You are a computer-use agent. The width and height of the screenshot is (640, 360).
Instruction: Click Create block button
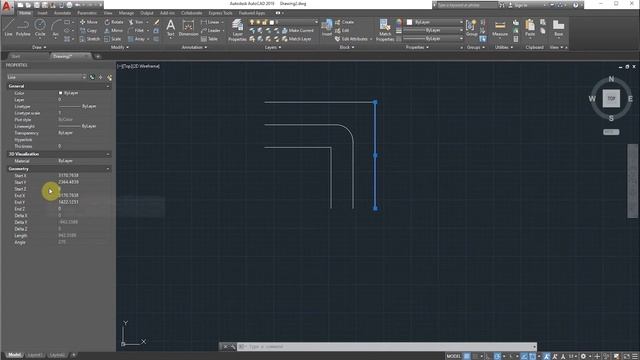point(344,22)
